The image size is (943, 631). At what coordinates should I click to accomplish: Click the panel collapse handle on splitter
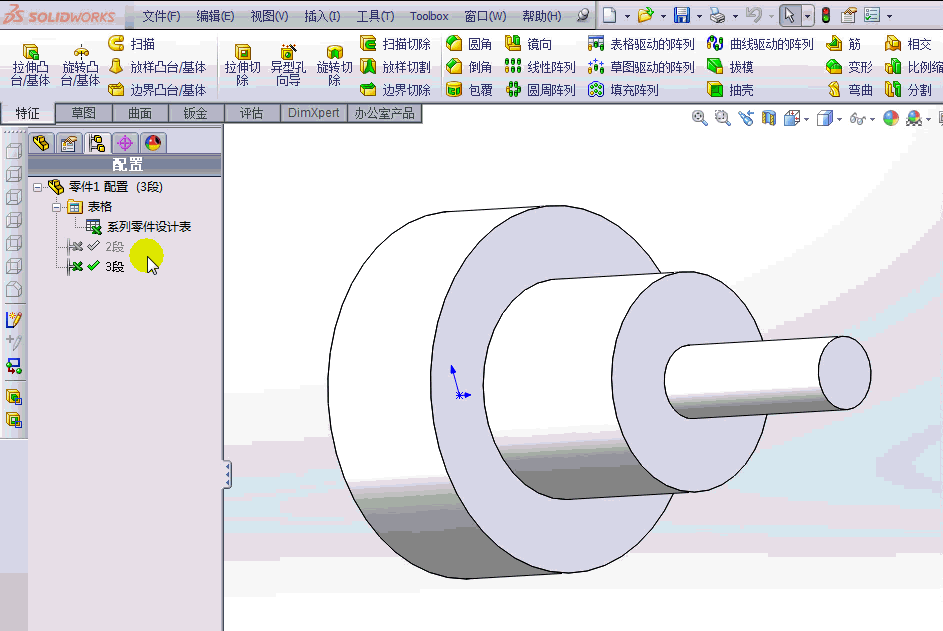click(x=227, y=475)
